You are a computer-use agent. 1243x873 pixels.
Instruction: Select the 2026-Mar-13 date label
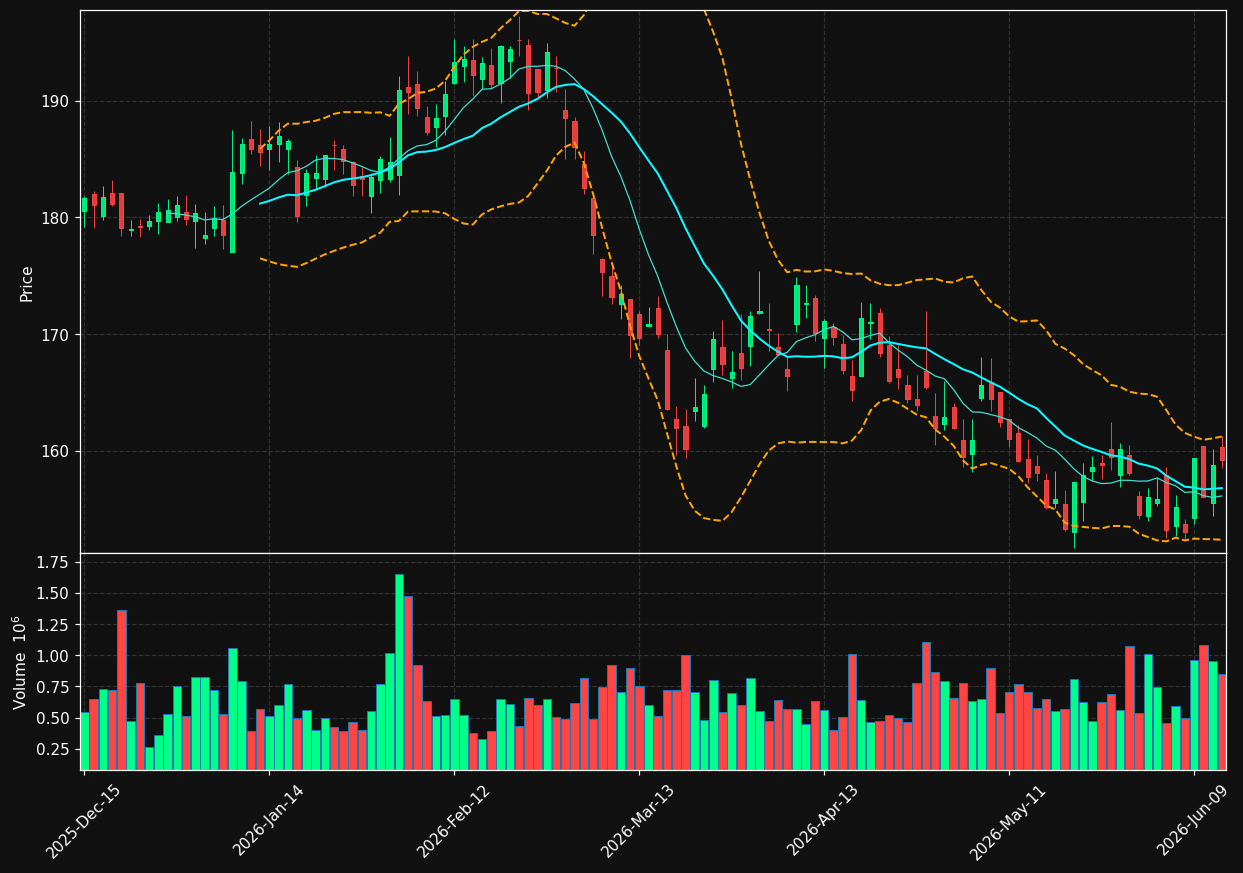[x=637, y=821]
